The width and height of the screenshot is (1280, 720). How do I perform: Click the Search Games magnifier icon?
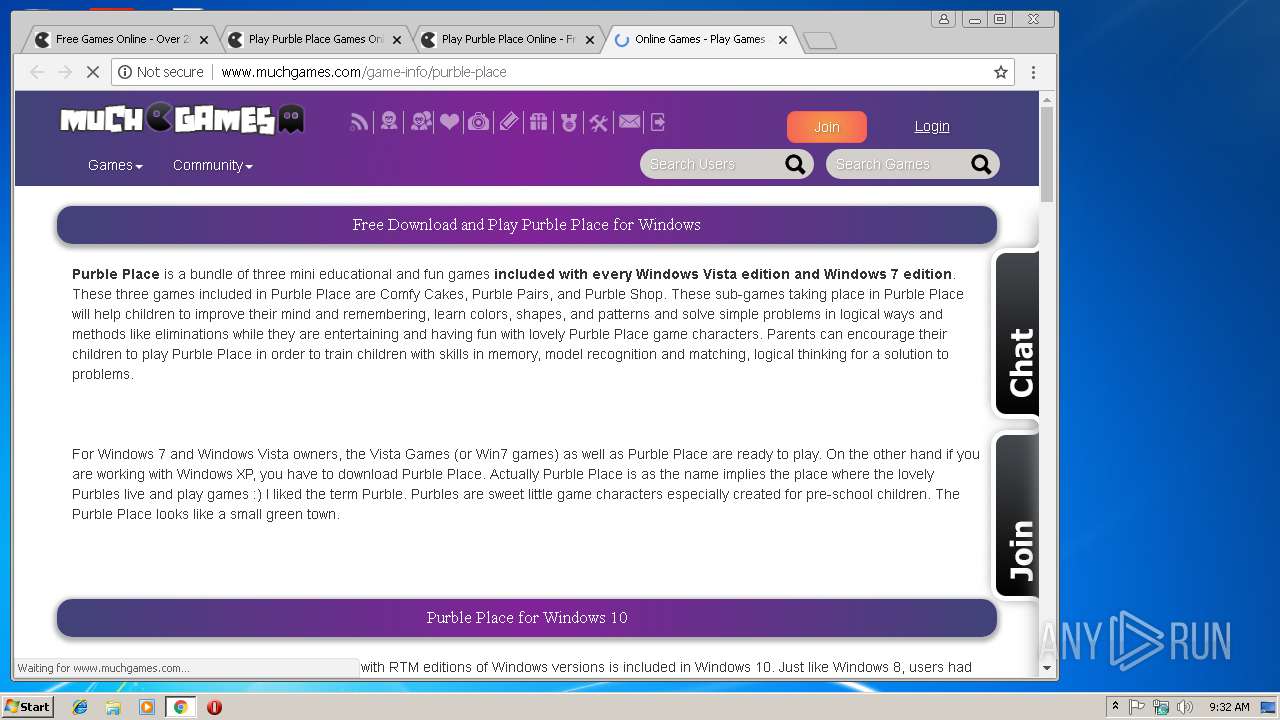pos(981,164)
